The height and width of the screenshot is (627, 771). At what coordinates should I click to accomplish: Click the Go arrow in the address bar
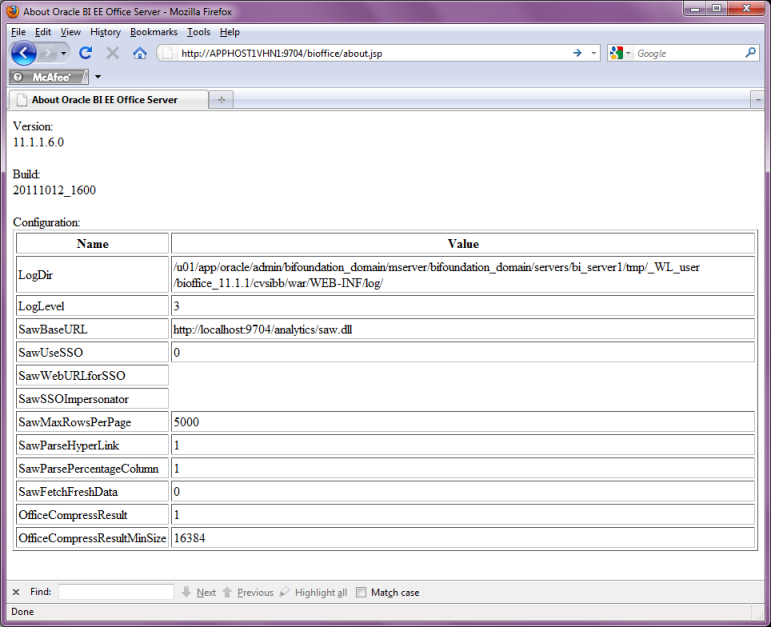pos(577,53)
